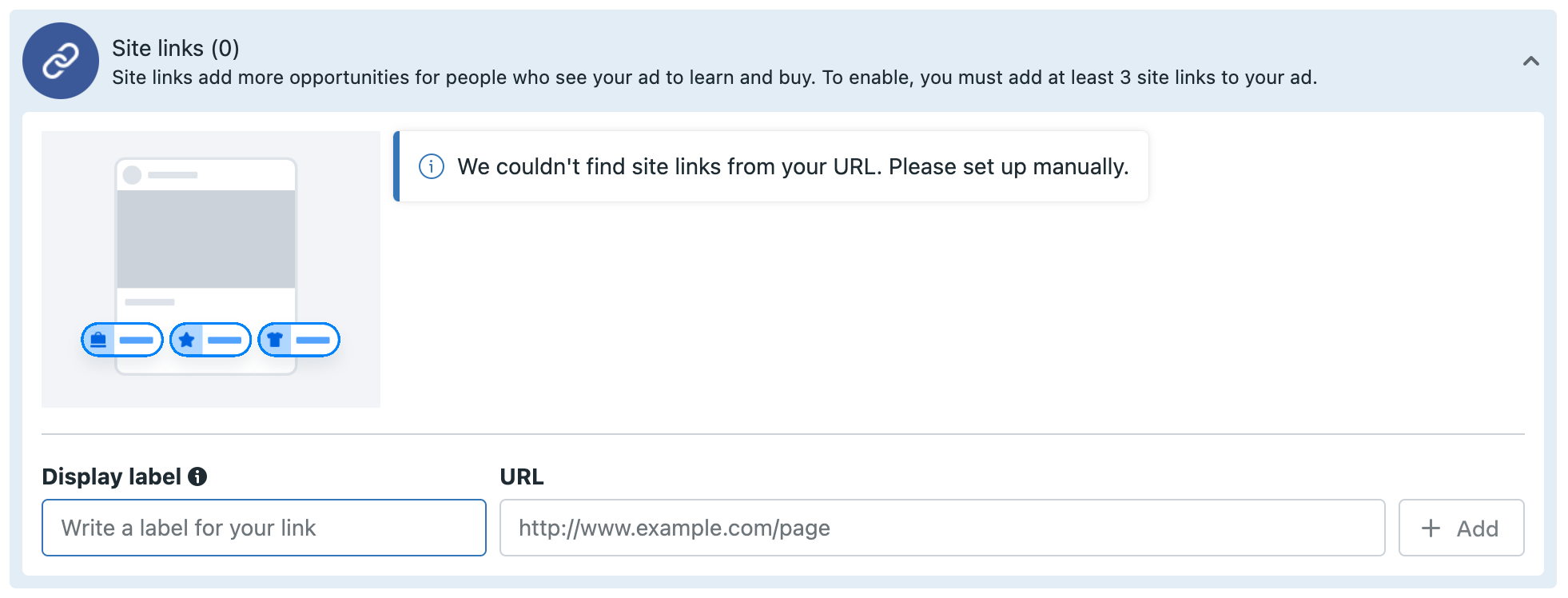Focus the Display label text field

click(264, 528)
